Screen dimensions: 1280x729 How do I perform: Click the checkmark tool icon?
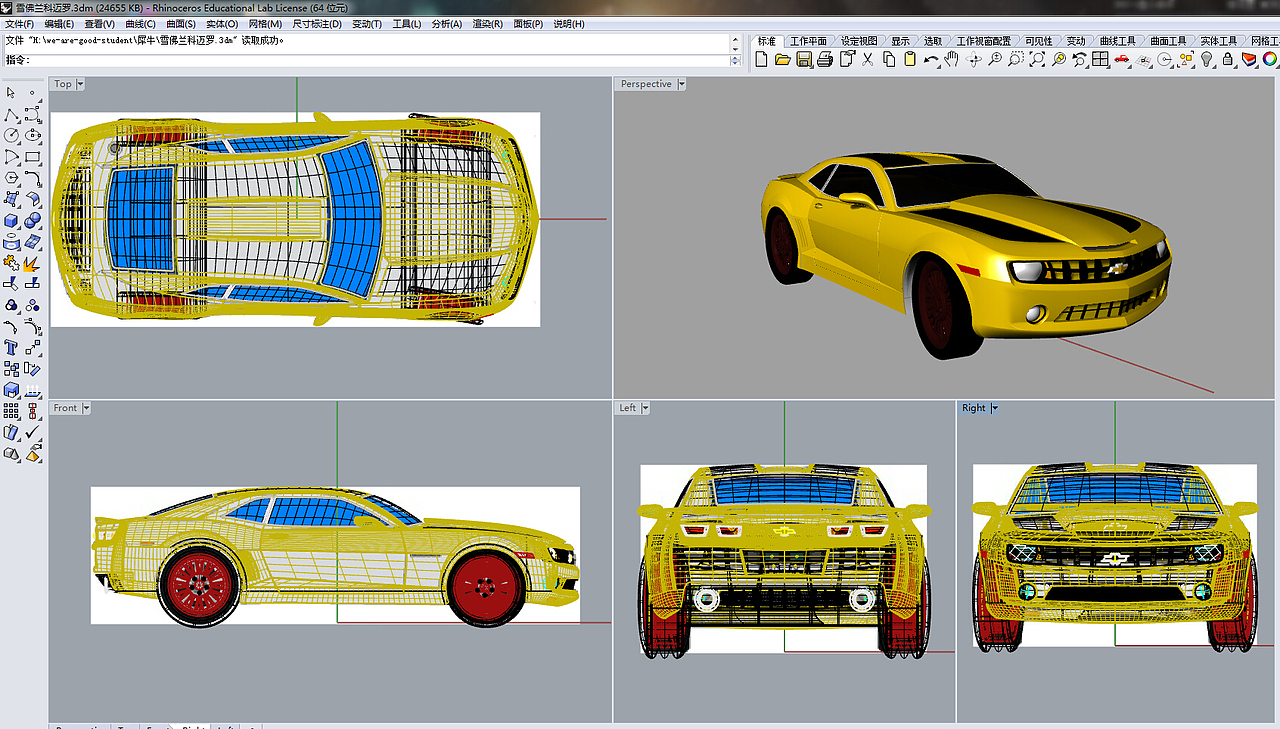point(33,432)
